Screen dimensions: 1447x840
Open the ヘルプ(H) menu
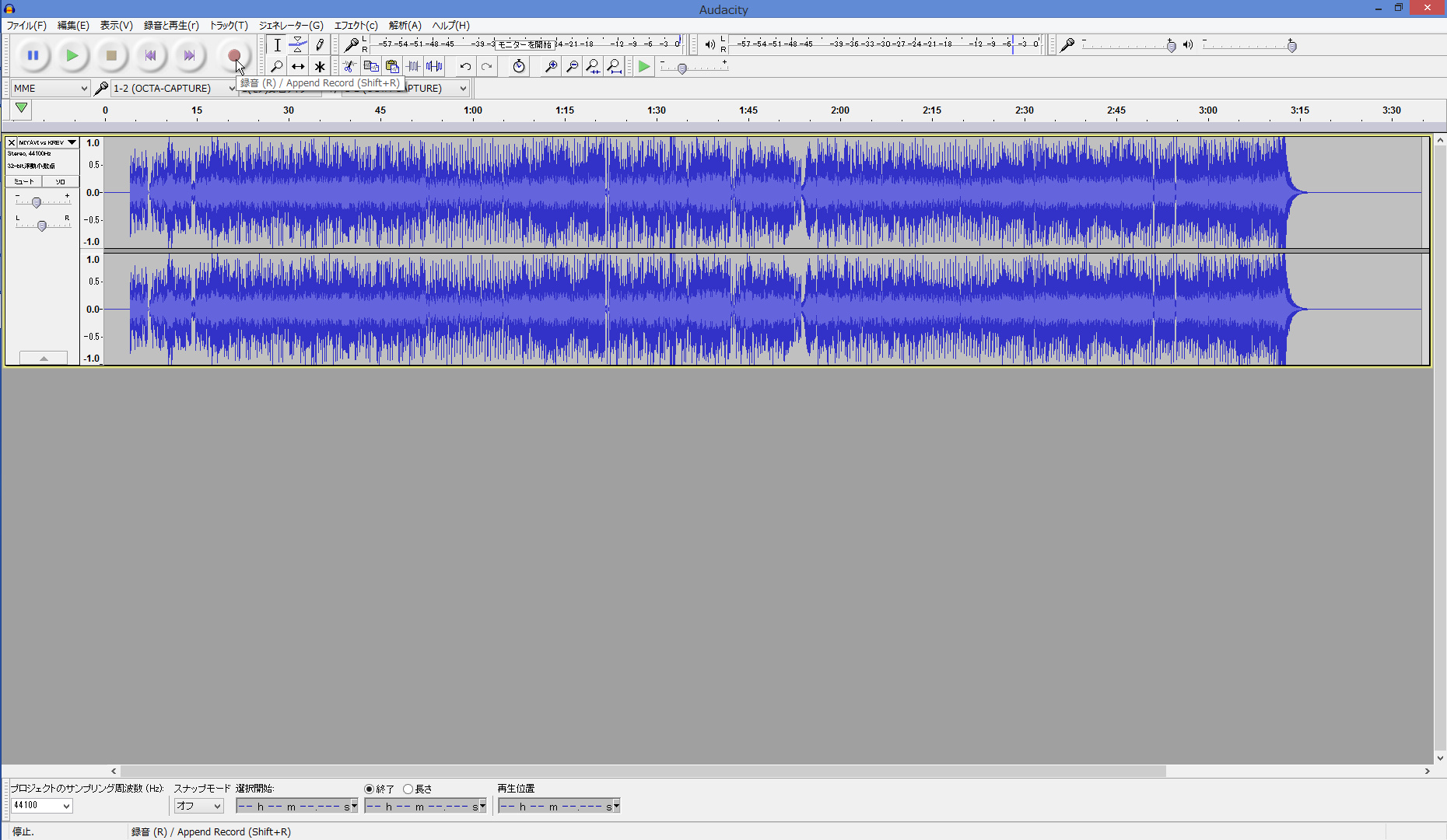tap(450, 25)
